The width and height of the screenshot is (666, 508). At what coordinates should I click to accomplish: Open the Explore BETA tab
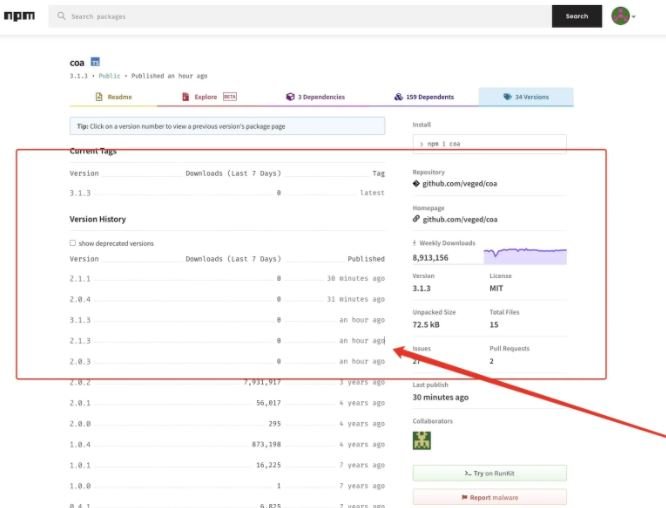(x=209, y=97)
